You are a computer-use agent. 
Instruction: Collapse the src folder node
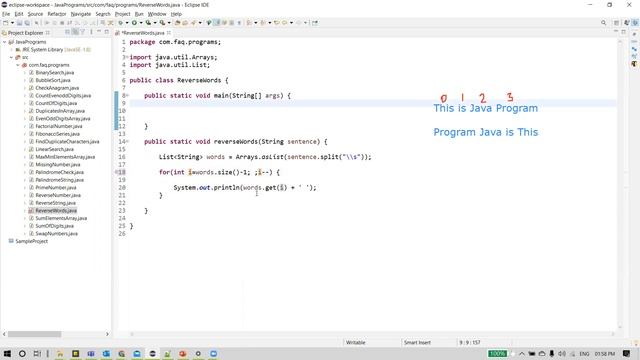11,58
